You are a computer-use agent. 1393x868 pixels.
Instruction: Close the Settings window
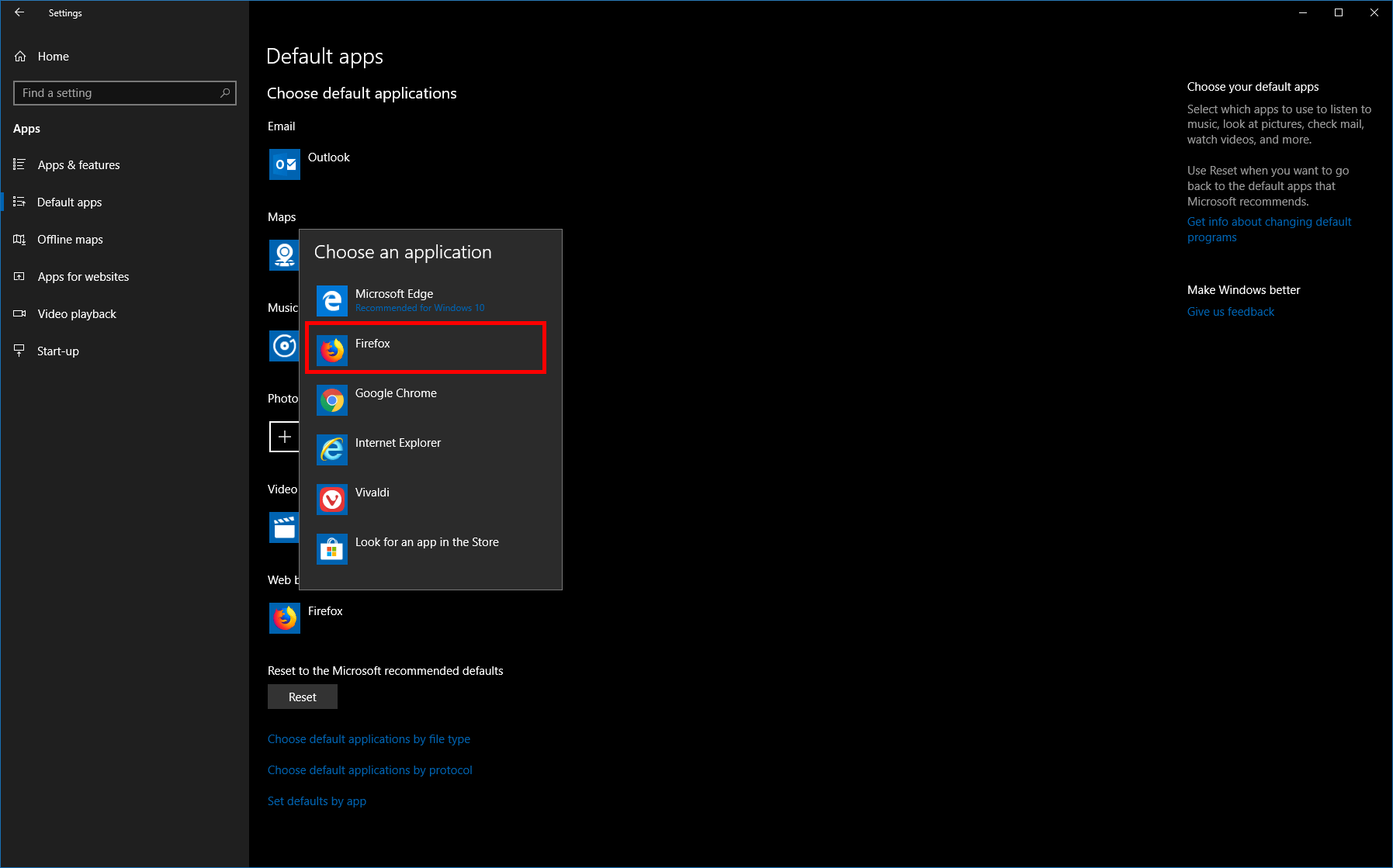(x=1374, y=12)
